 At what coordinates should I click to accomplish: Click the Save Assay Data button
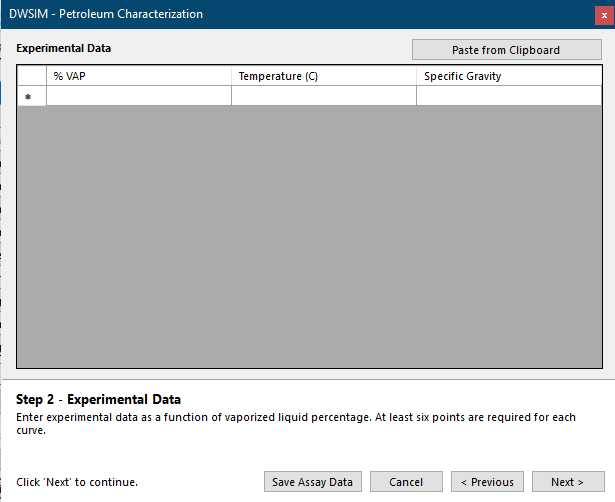pos(313,482)
